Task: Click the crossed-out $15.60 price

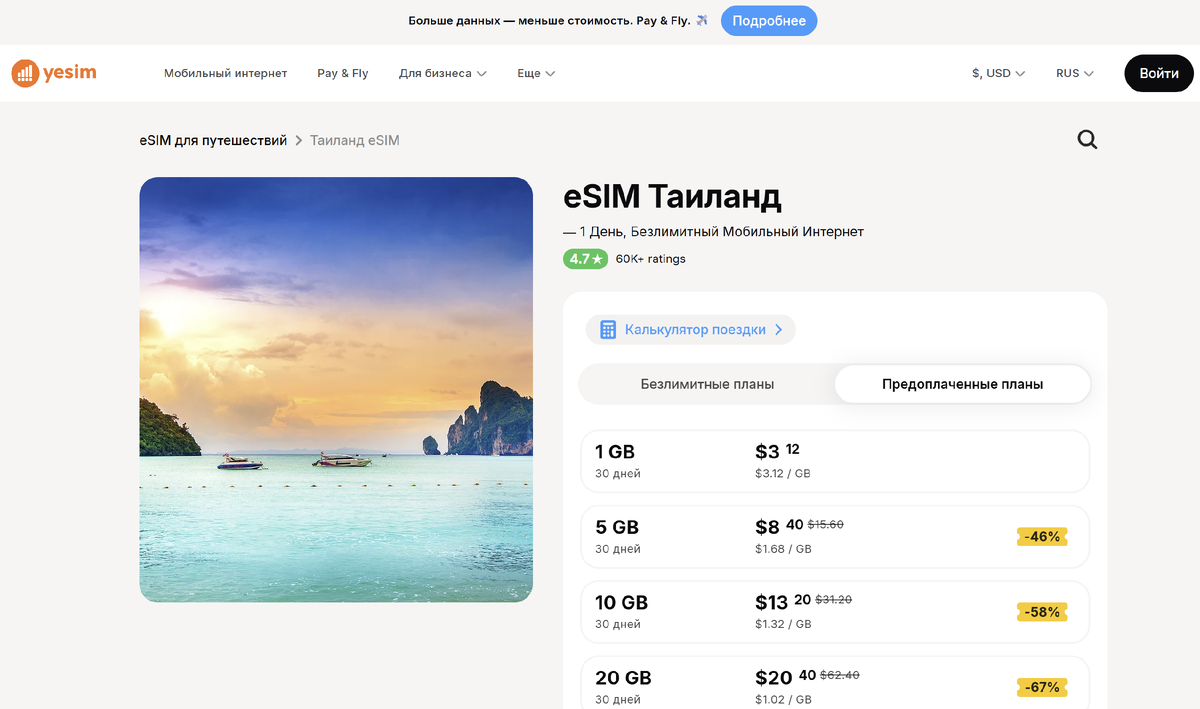Action: point(826,524)
